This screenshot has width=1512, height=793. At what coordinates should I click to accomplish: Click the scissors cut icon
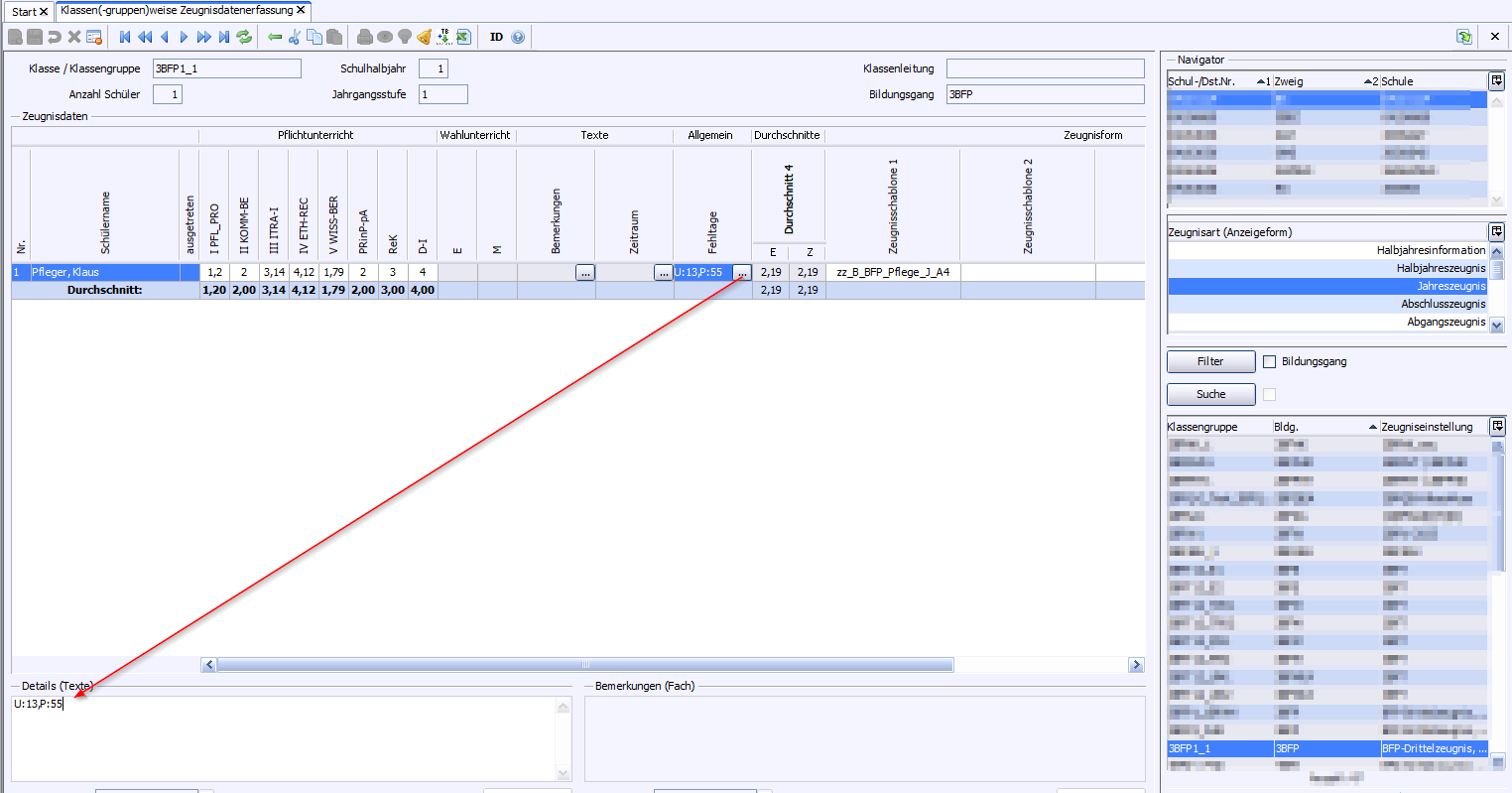click(295, 37)
